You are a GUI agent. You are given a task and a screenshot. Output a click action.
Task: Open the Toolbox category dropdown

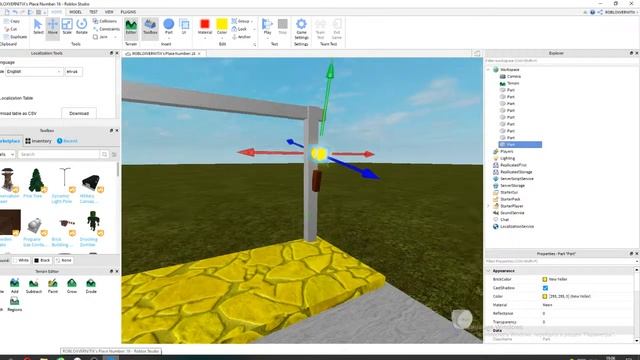7,154
